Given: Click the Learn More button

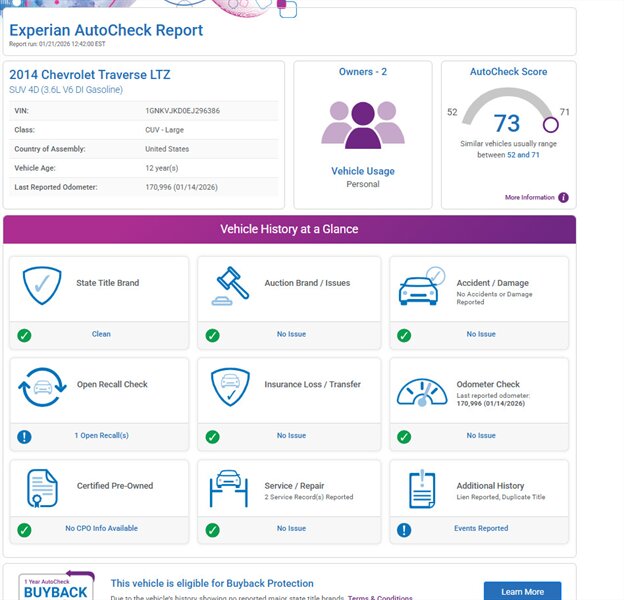Looking at the screenshot, I should pos(522,591).
